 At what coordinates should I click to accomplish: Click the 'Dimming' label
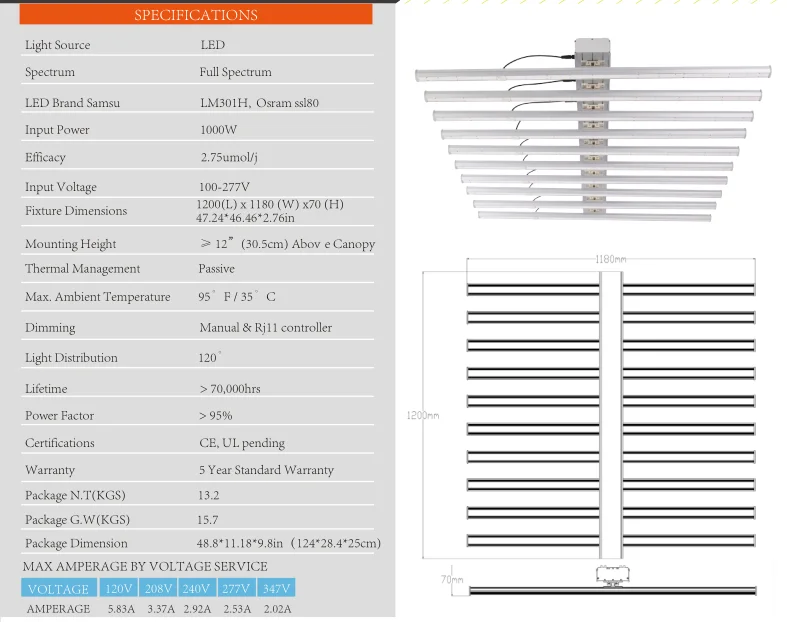(50, 328)
